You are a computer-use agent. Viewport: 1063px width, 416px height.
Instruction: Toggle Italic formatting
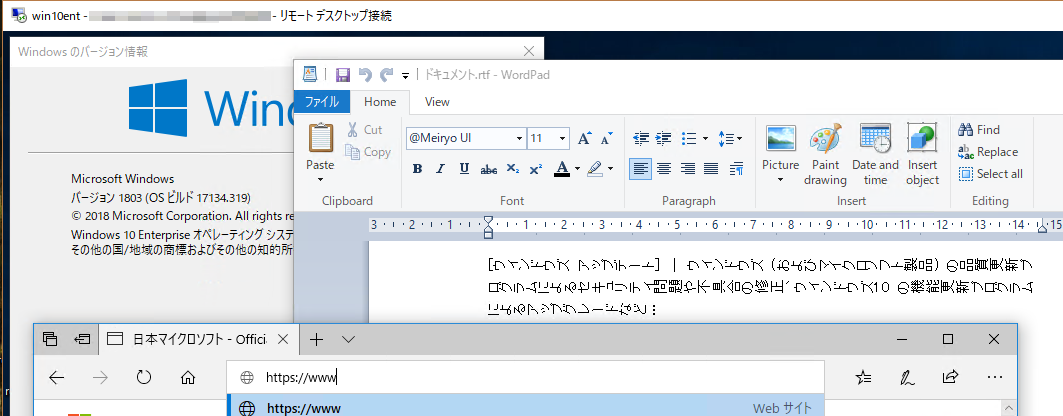pyautogui.click(x=440, y=169)
